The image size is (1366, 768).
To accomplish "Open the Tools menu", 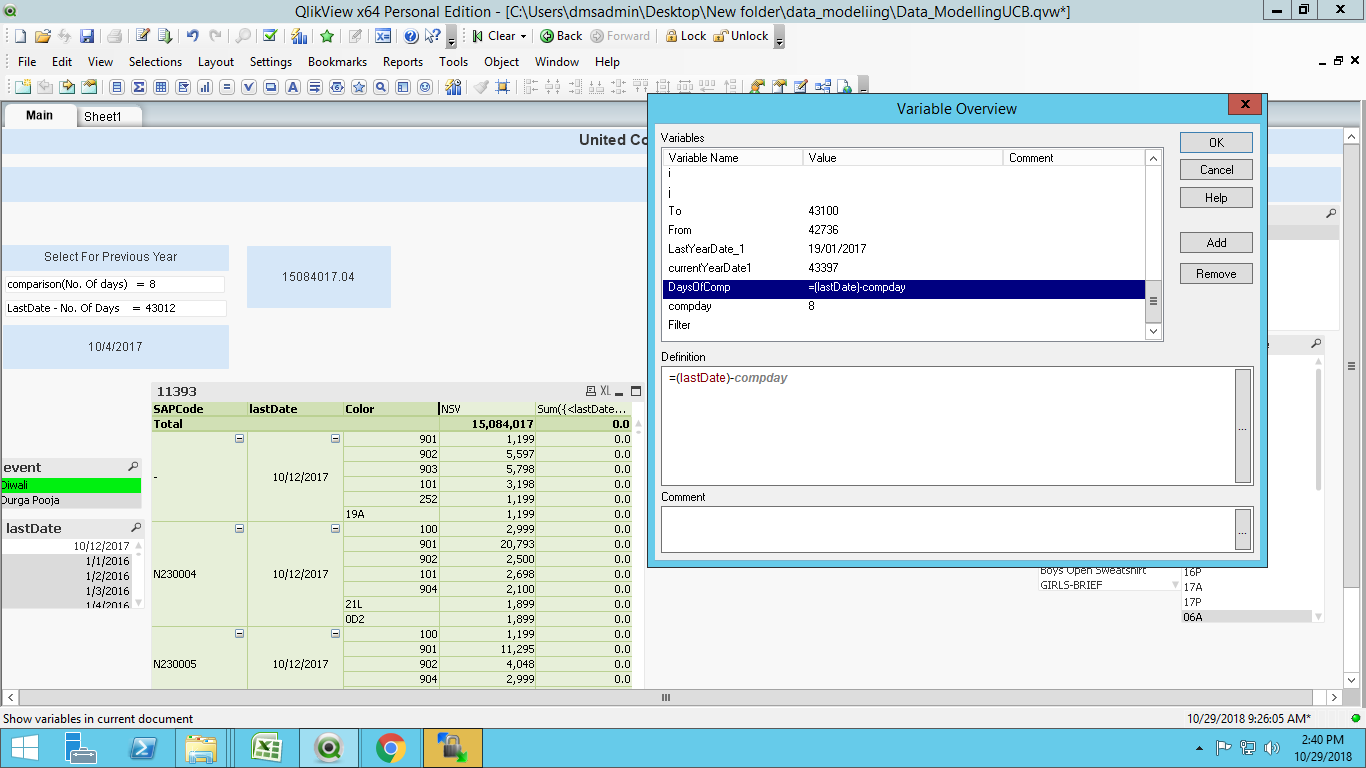I will point(453,62).
